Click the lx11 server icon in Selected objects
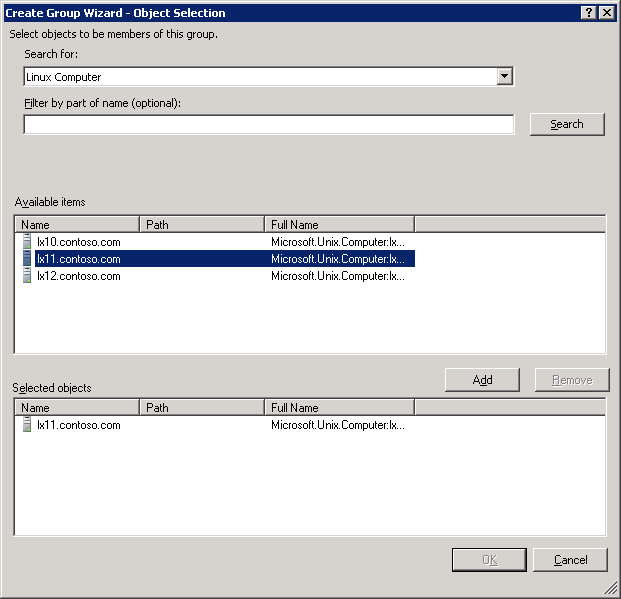The width and height of the screenshot is (621, 599). point(27,425)
